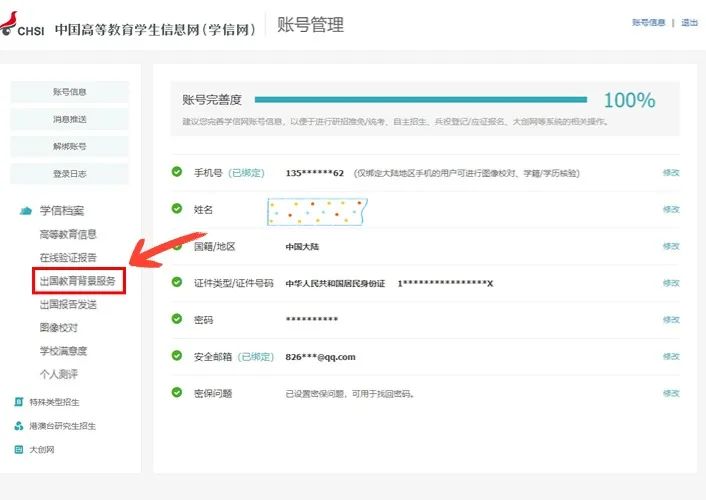This screenshot has height=500, width=706.
Task: Click the email 826***@qq.com
Action: point(320,357)
